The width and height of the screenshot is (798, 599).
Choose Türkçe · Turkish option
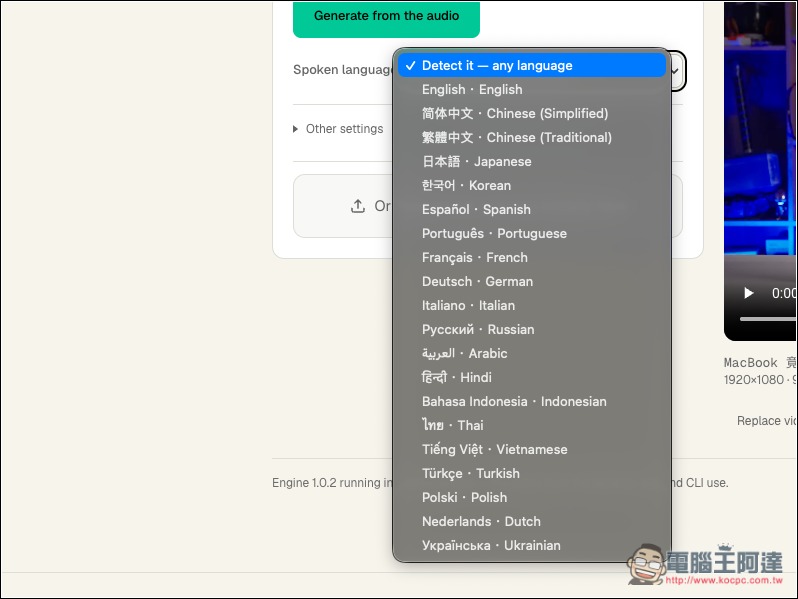tap(531, 473)
